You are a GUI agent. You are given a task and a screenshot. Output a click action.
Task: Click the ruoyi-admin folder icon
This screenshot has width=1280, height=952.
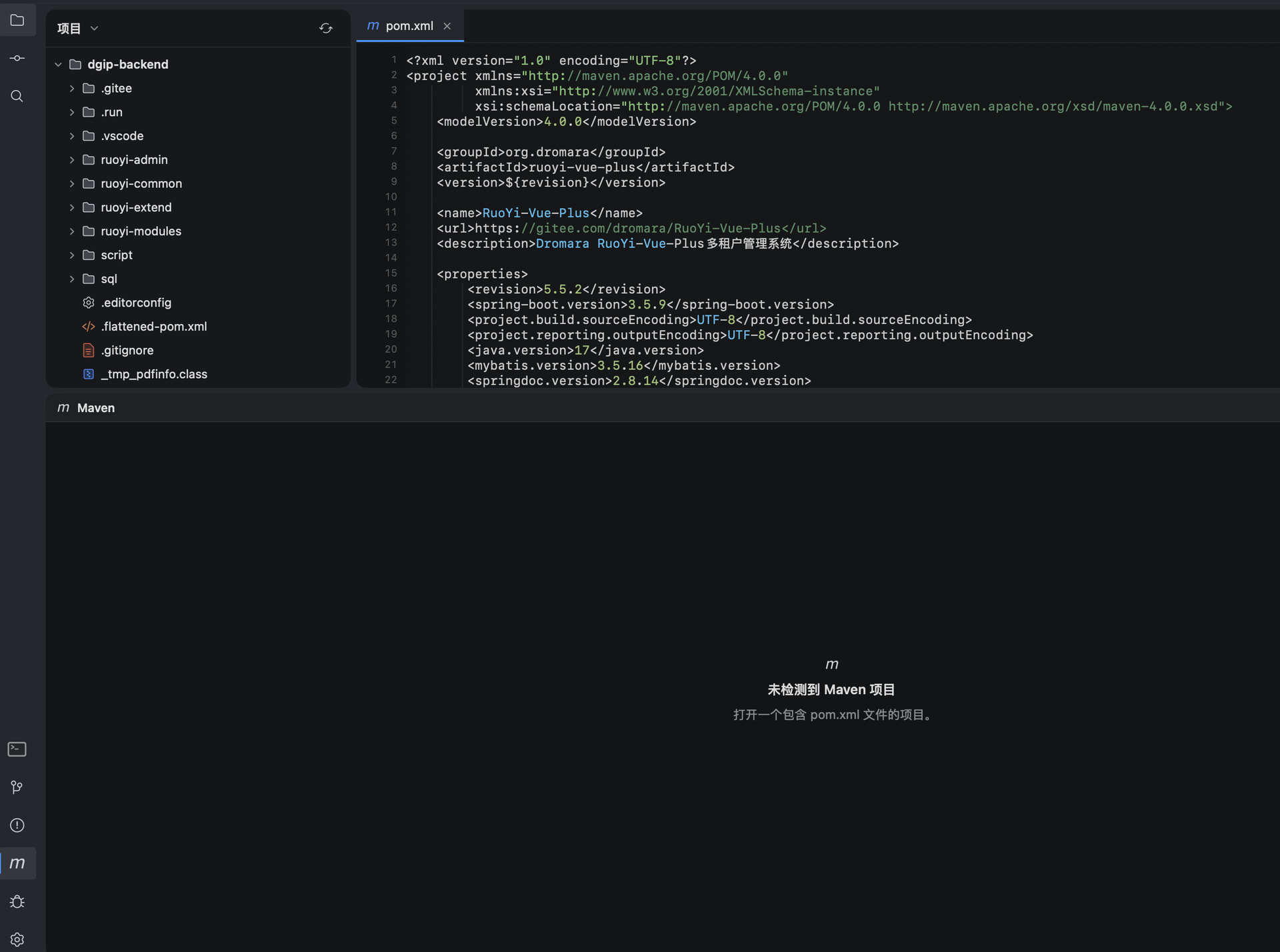[89, 159]
